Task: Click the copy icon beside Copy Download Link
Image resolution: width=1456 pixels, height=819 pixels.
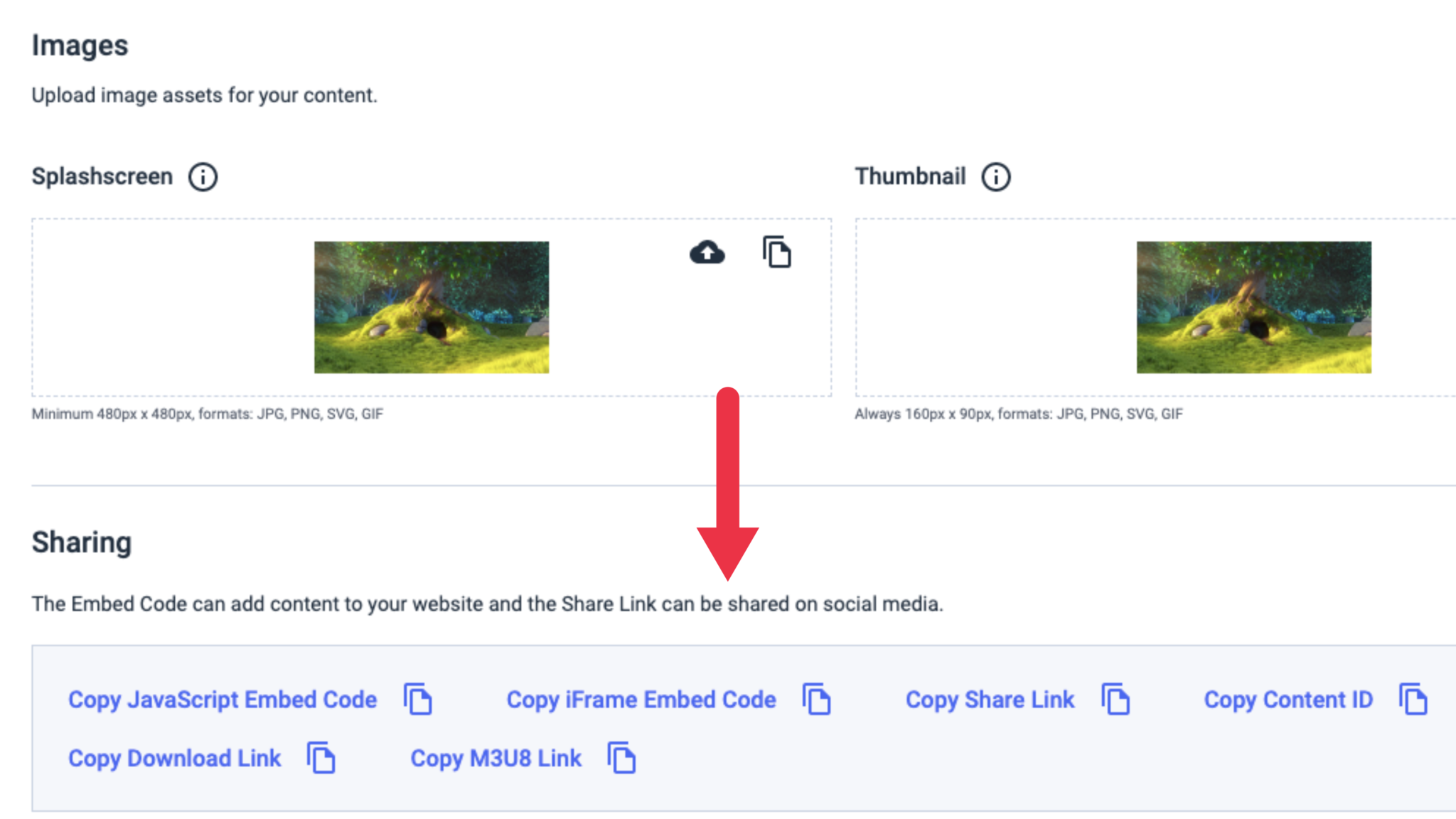Action: [321, 758]
